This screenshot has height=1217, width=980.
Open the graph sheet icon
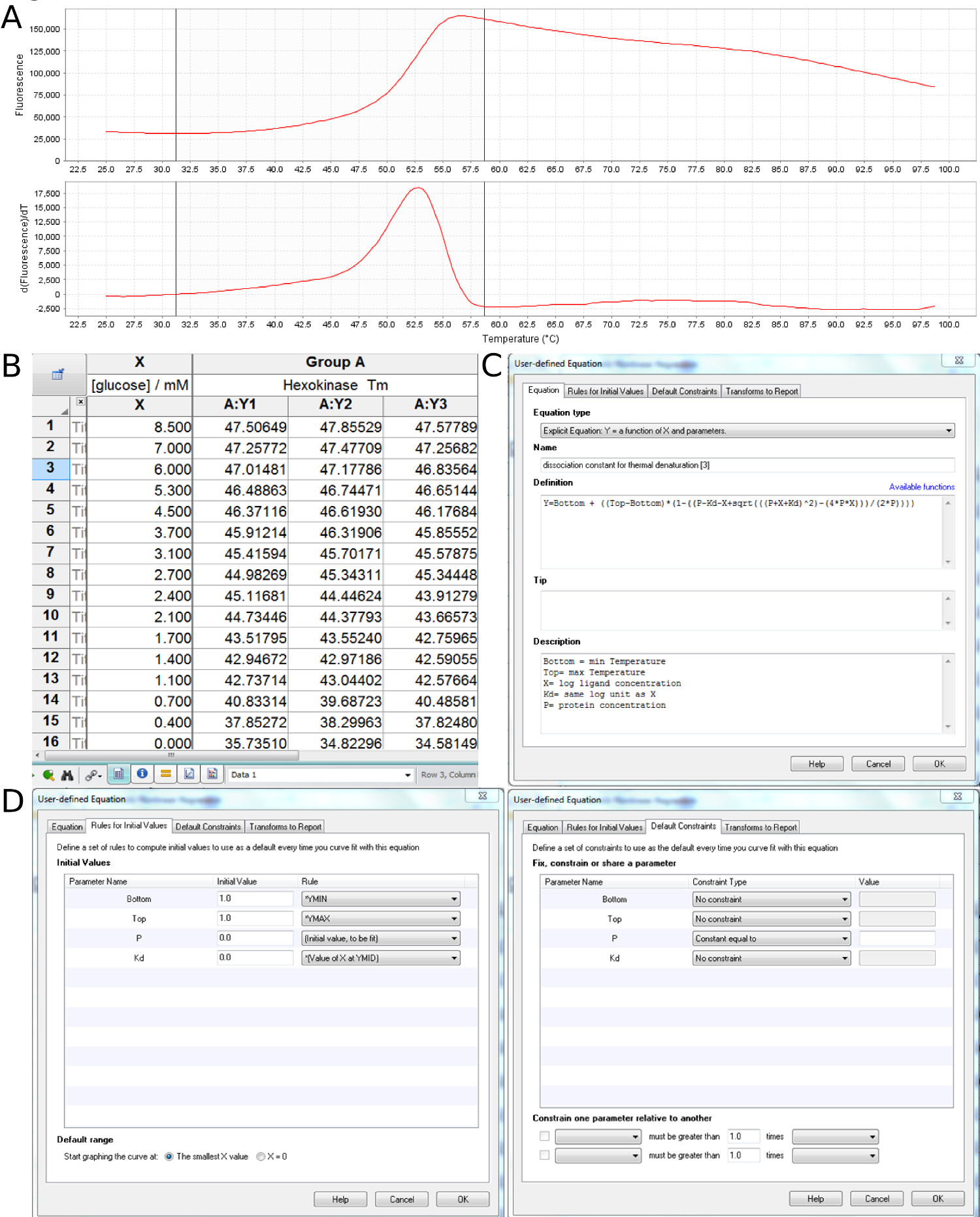(x=189, y=774)
